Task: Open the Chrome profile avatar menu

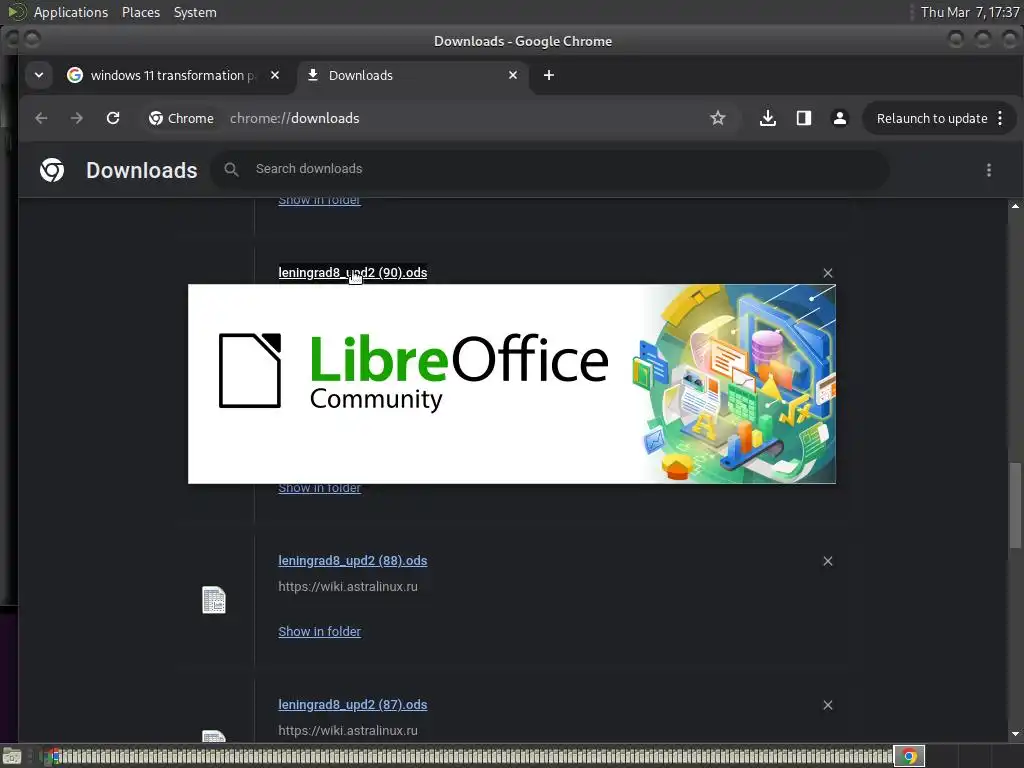Action: coord(840,118)
